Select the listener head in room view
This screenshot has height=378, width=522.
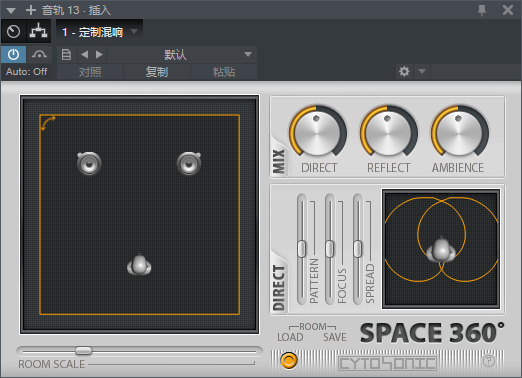pyautogui.click(x=139, y=265)
